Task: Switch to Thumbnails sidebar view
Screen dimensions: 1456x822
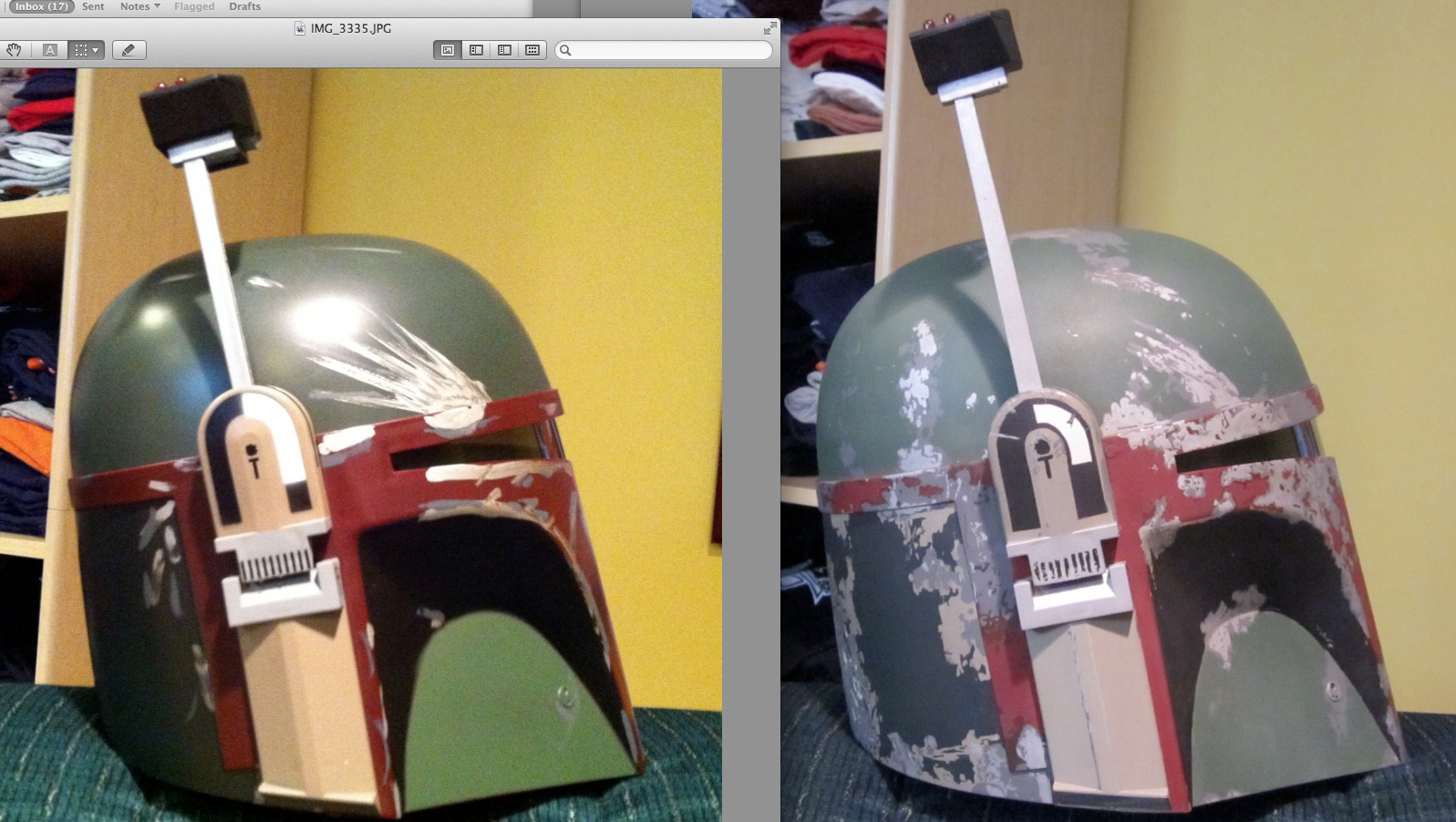Action: point(476,50)
